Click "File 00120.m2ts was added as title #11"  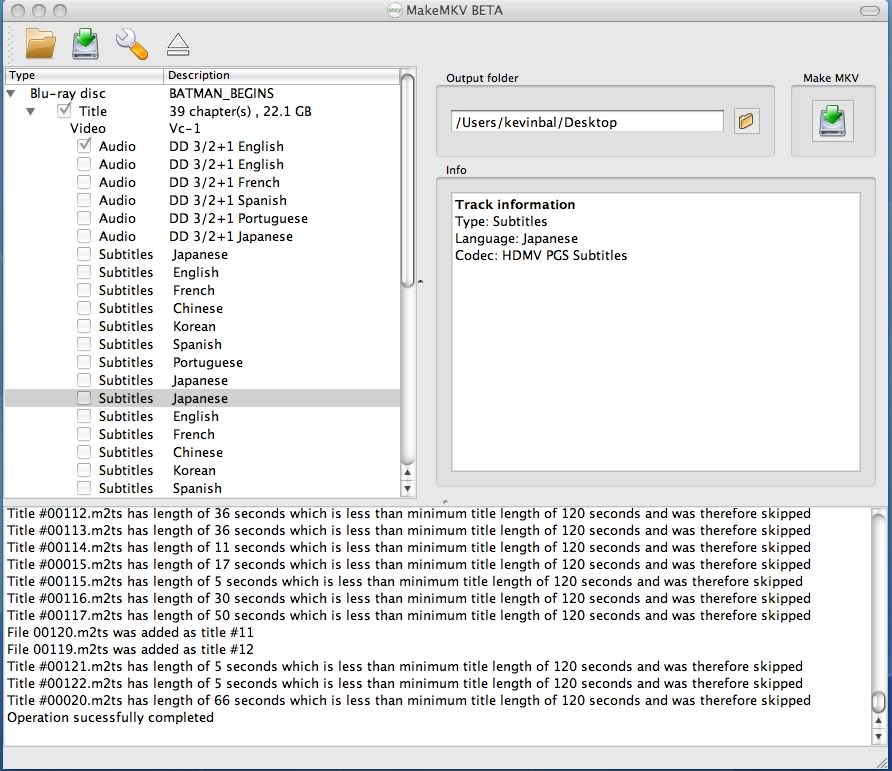click(130, 632)
